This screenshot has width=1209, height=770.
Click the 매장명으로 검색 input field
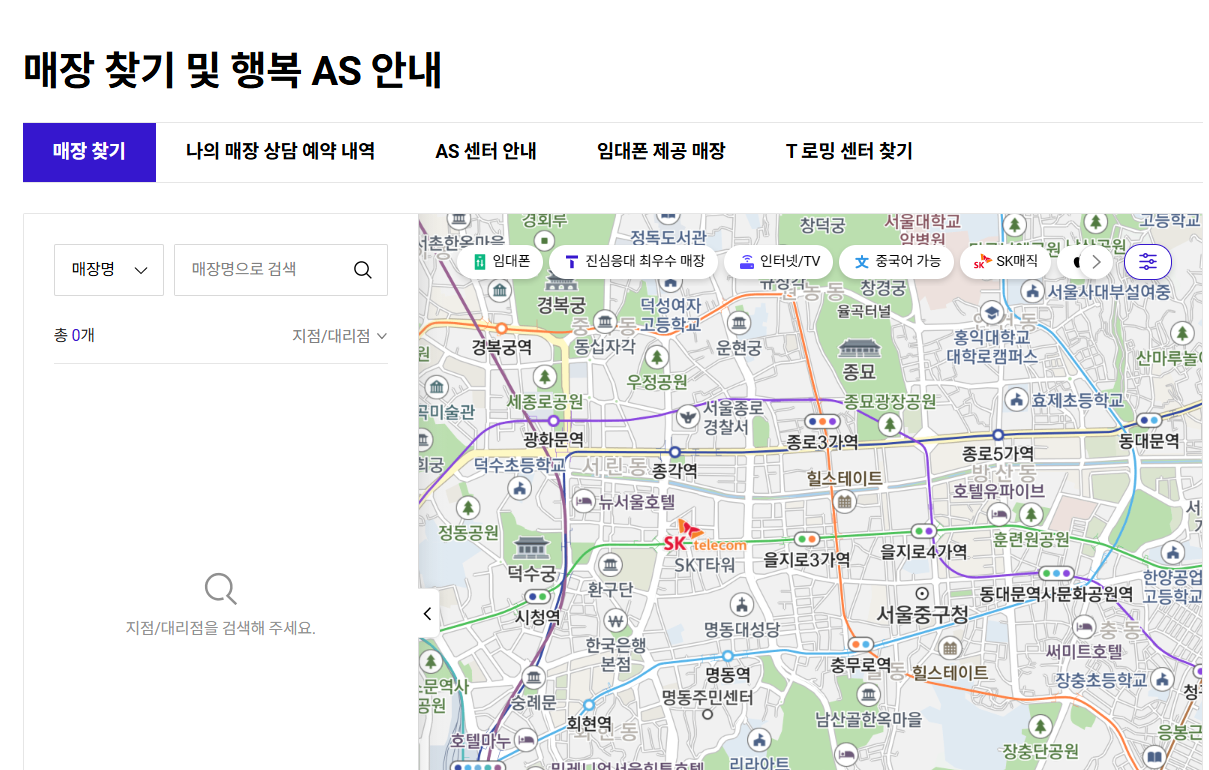281,270
